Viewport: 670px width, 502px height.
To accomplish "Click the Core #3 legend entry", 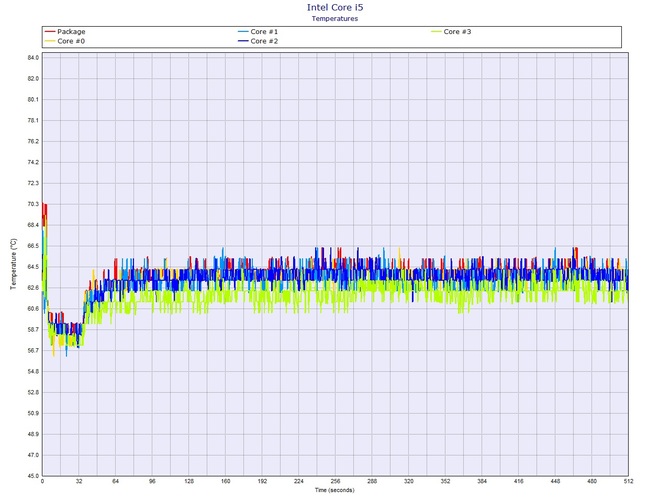I will [451, 32].
